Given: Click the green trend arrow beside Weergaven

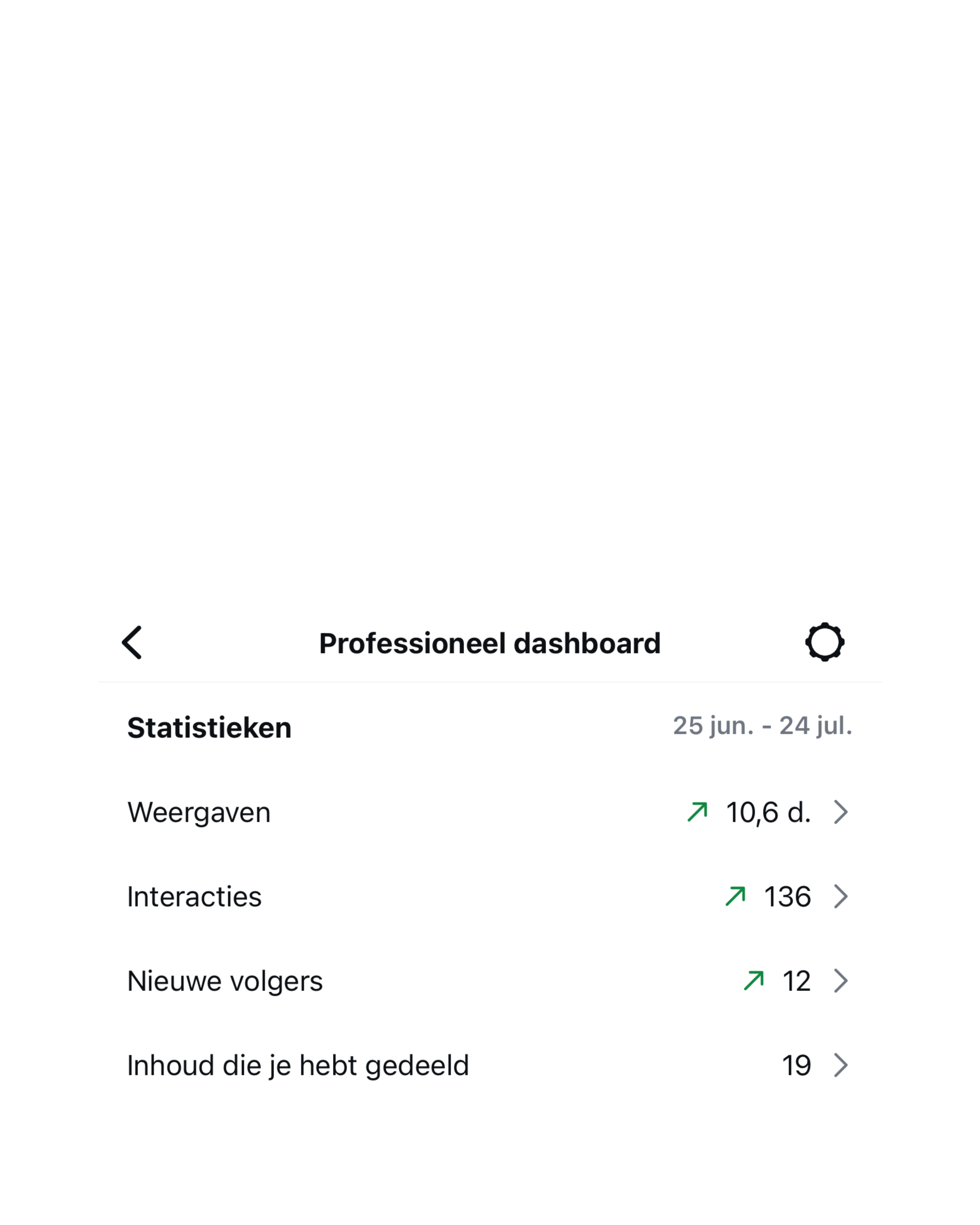Looking at the screenshot, I should [697, 811].
